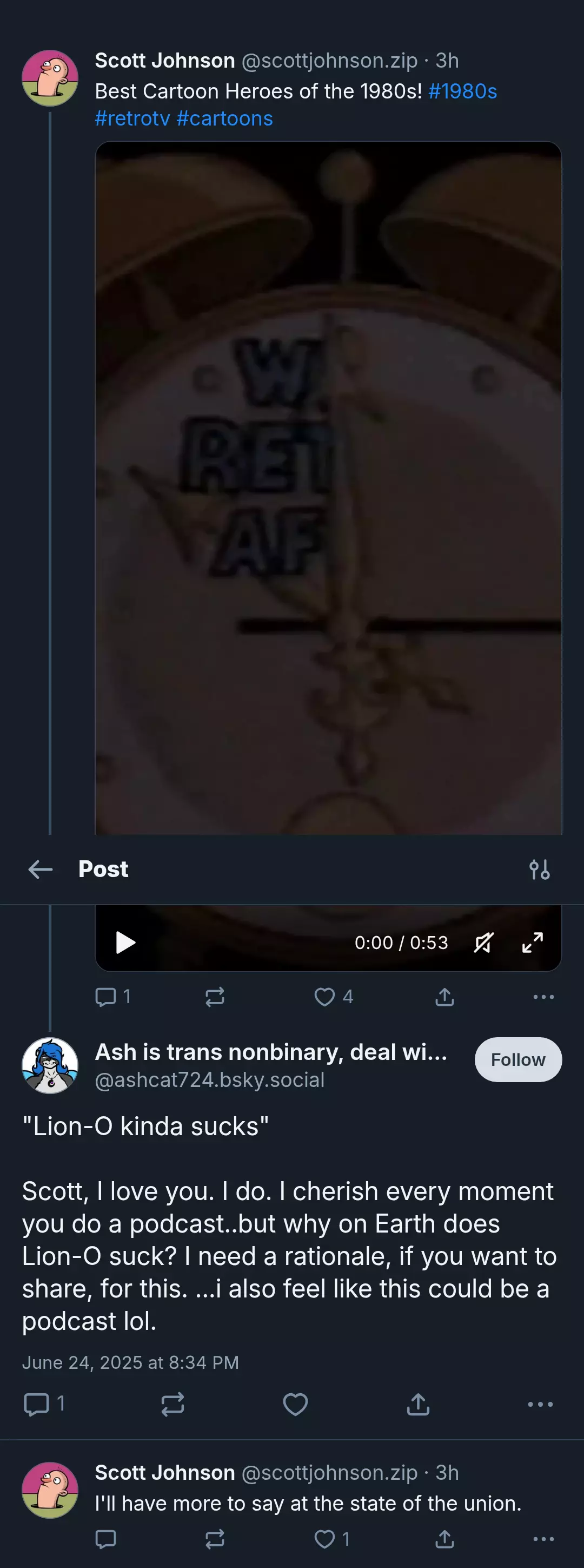Open the #1980s hashtag
Image resolution: width=584 pixels, height=1568 pixels.
(462, 91)
